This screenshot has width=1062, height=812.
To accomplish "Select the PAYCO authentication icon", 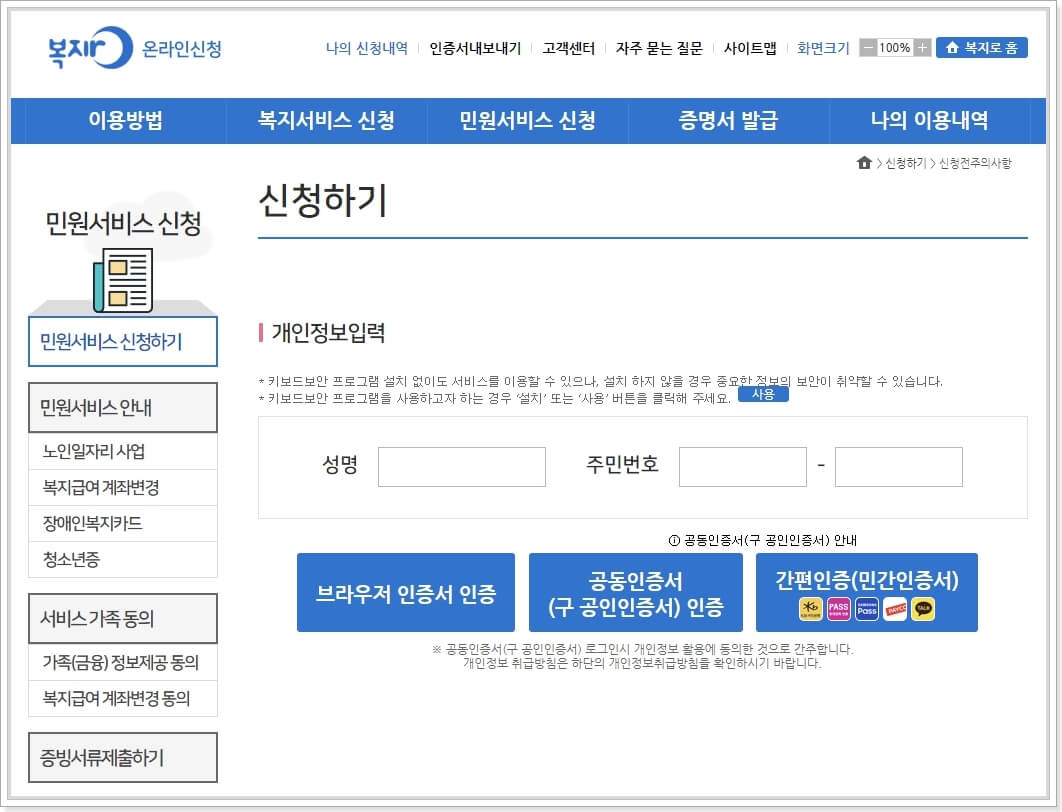I will pyautogui.click(x=893, y=608).
